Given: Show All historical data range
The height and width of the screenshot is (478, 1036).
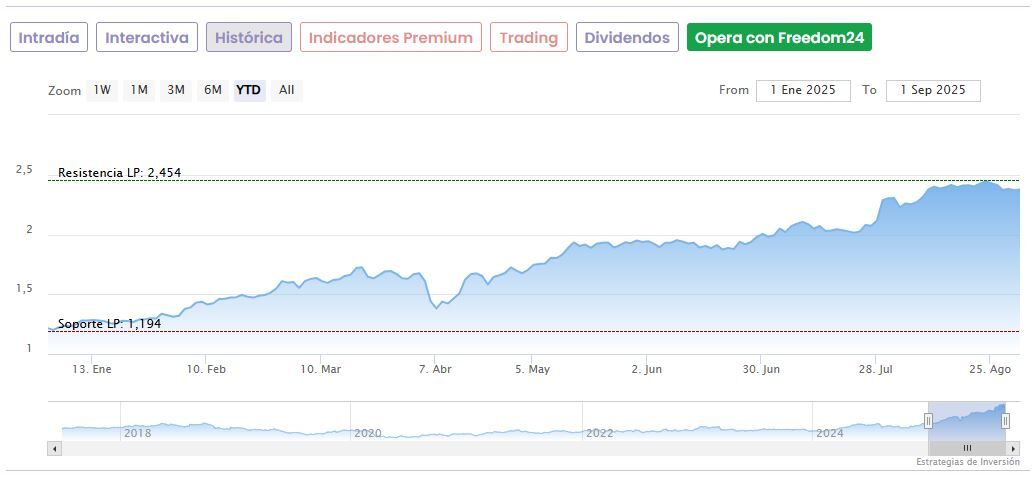Looking at the screenshot, I should click(287, 90).
